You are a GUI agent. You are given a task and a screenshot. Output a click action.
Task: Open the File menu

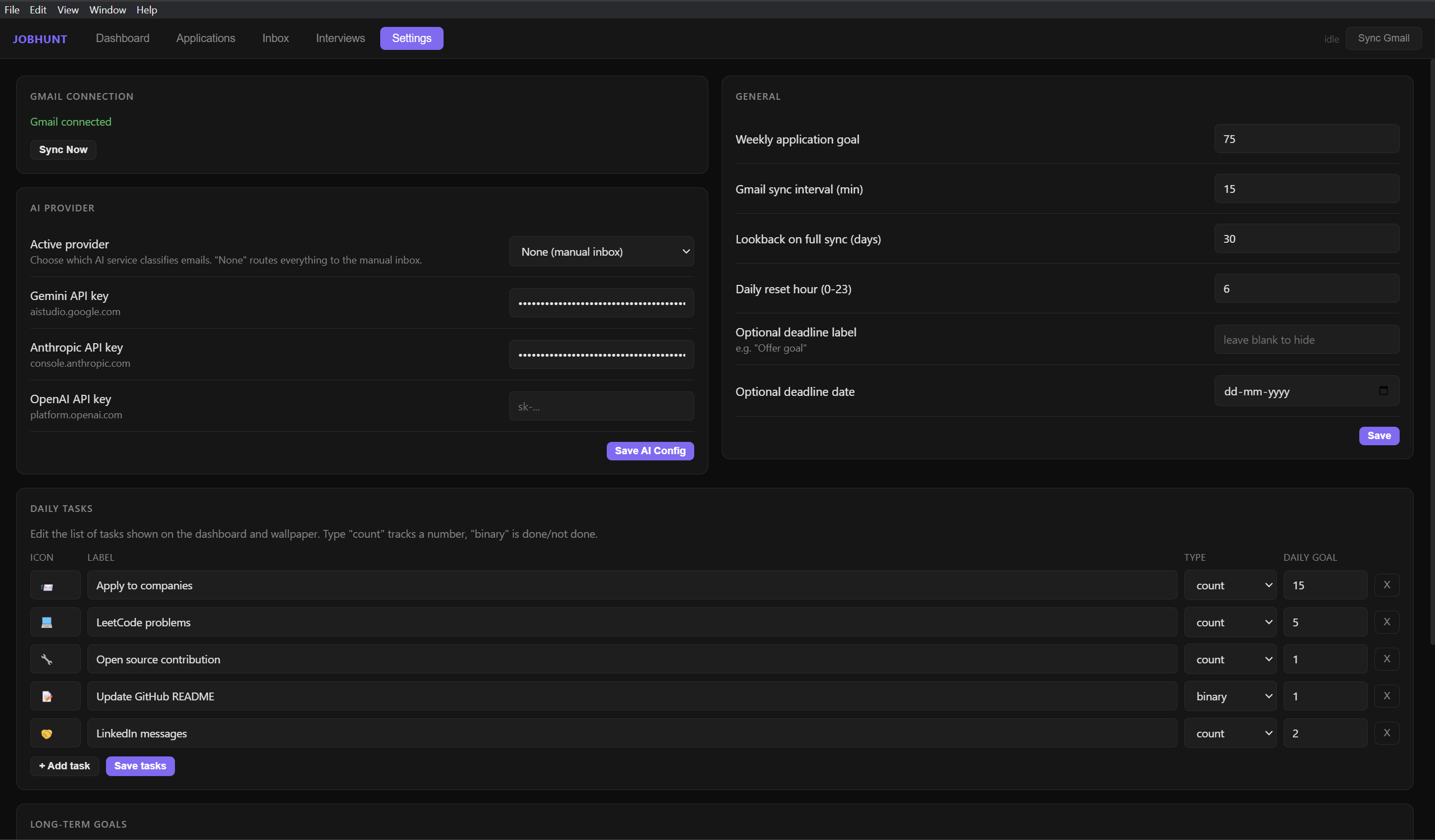[12, 10]
